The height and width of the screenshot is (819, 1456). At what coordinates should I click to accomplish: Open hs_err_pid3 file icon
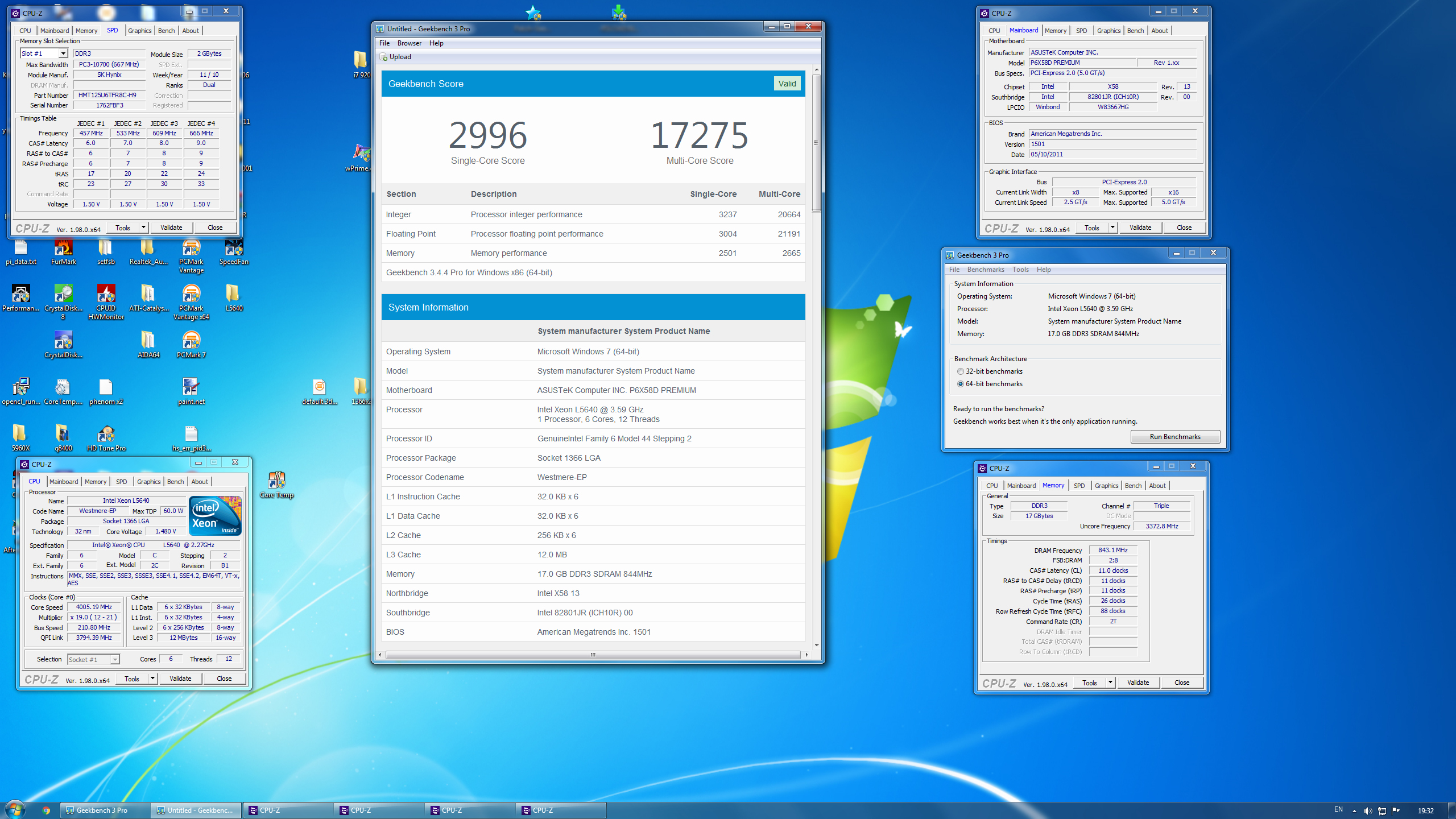[191, 439]
